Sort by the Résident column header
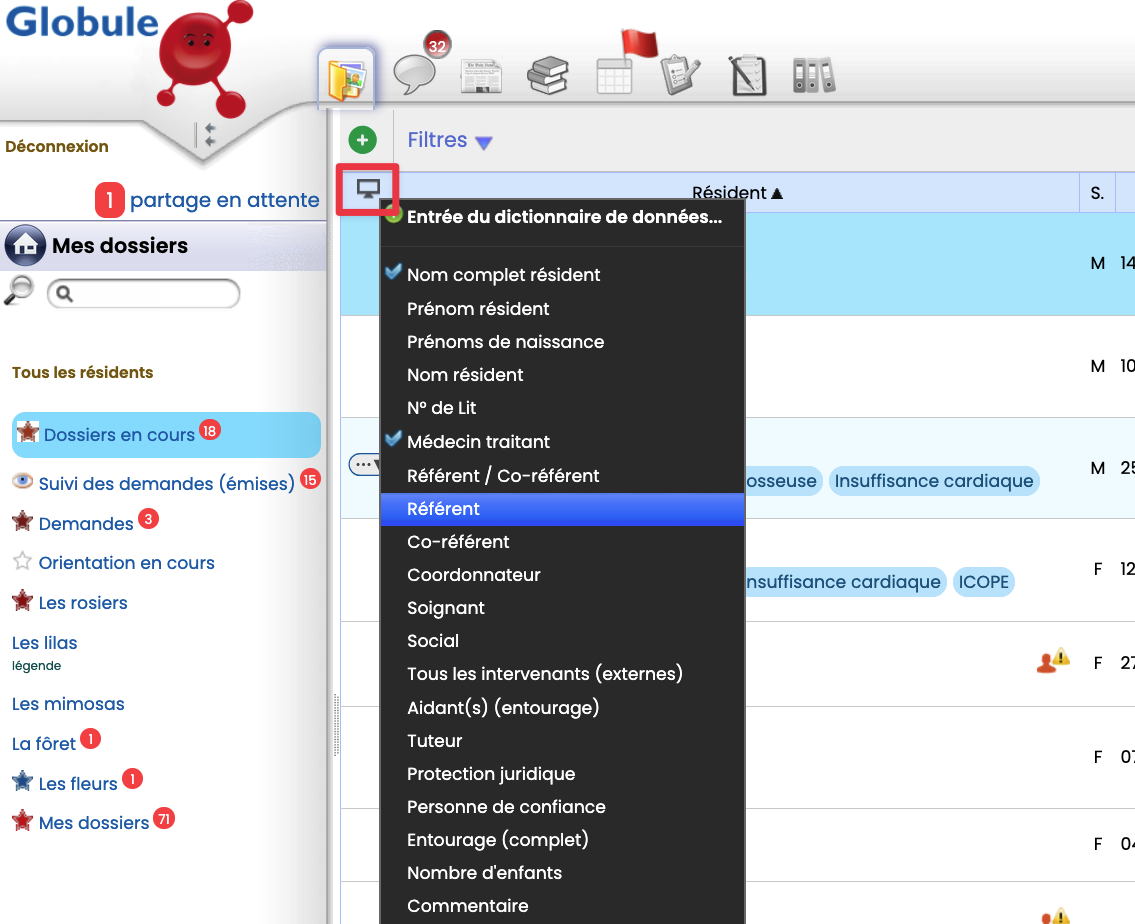The width and height of the screenshot is (1135, 924). pyautogui.click(x=737, y=193)
